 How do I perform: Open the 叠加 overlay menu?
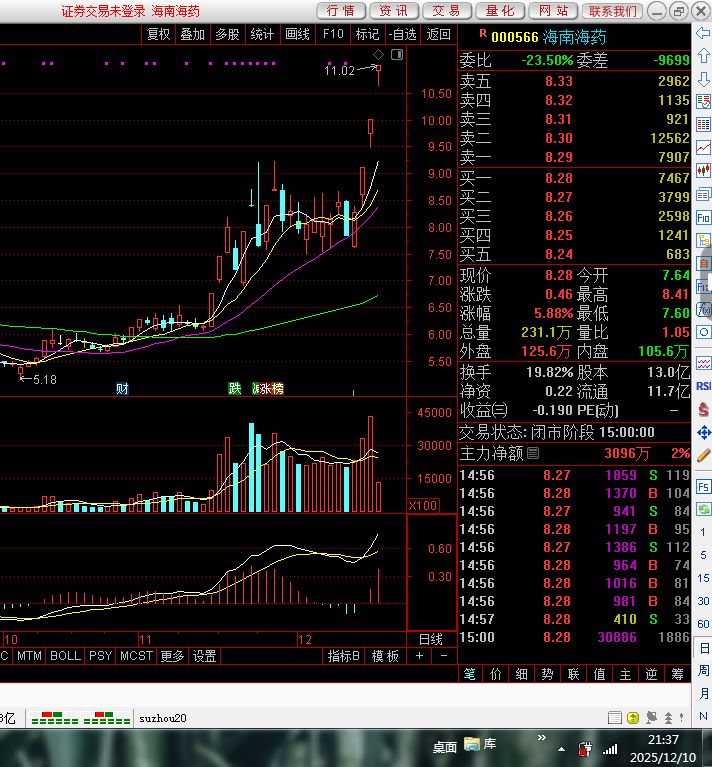point(192,34)
